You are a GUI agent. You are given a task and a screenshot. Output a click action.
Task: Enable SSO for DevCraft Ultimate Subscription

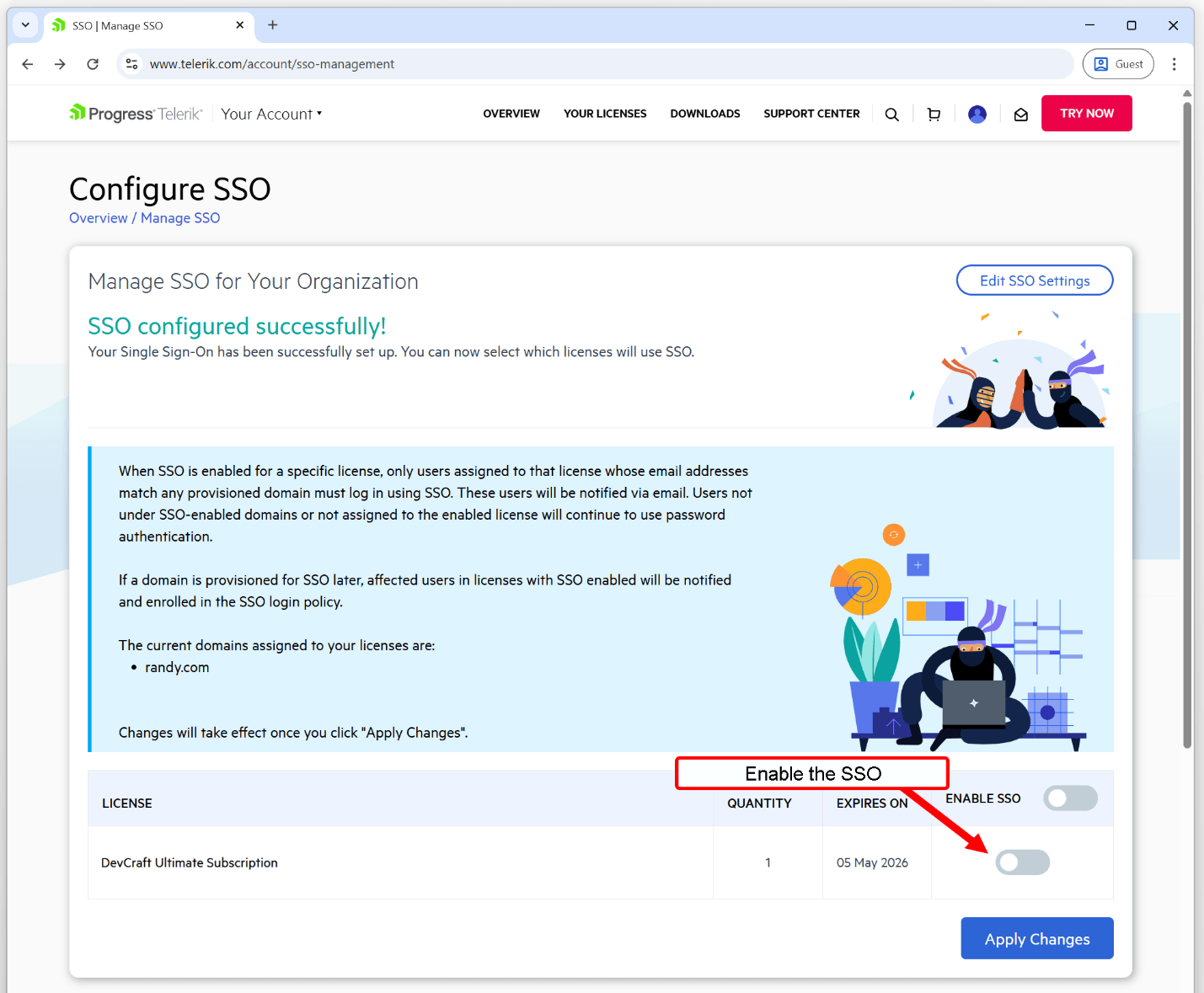point(1023,862)
